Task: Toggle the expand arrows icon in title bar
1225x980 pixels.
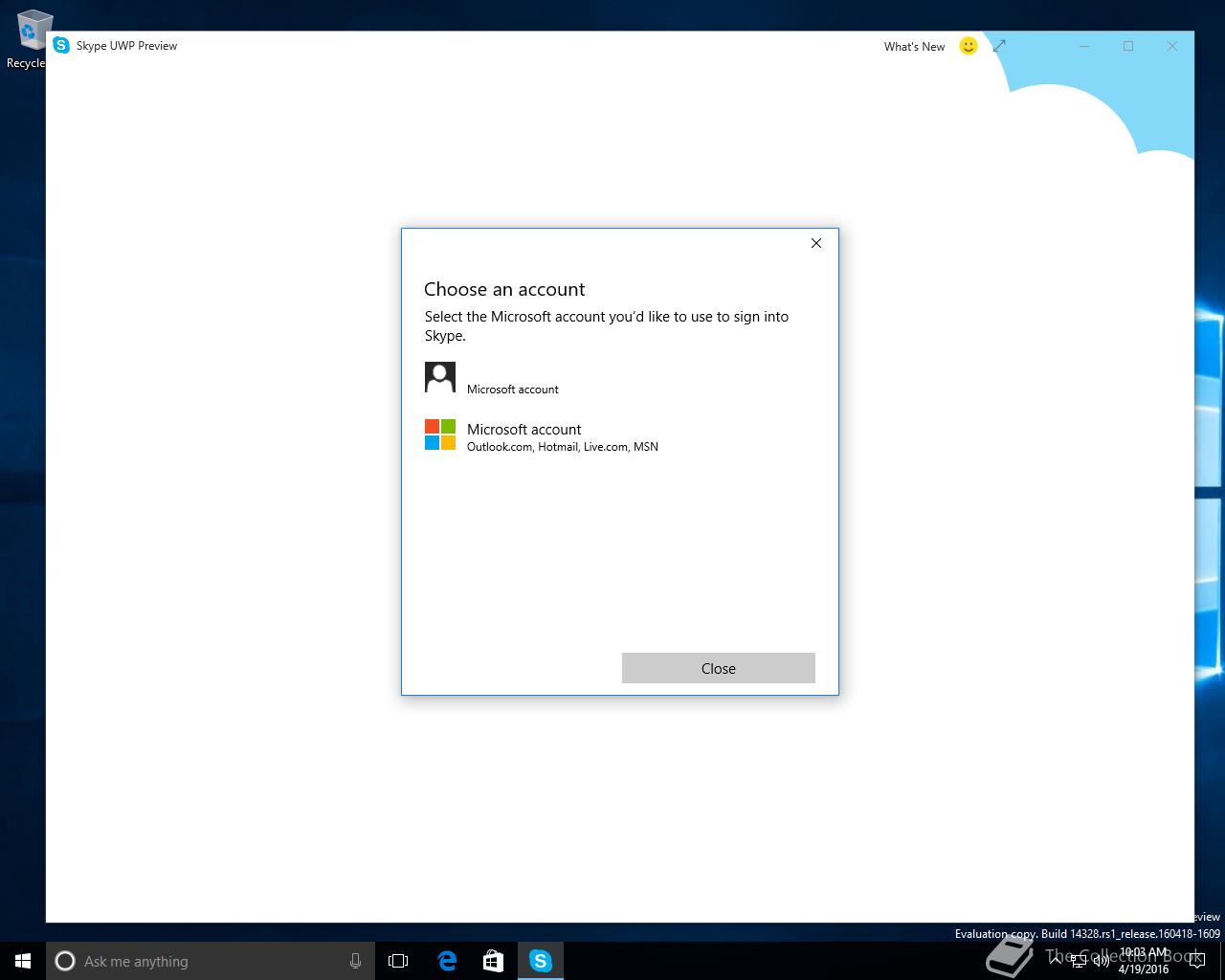Action: click(x=999, y=46)
